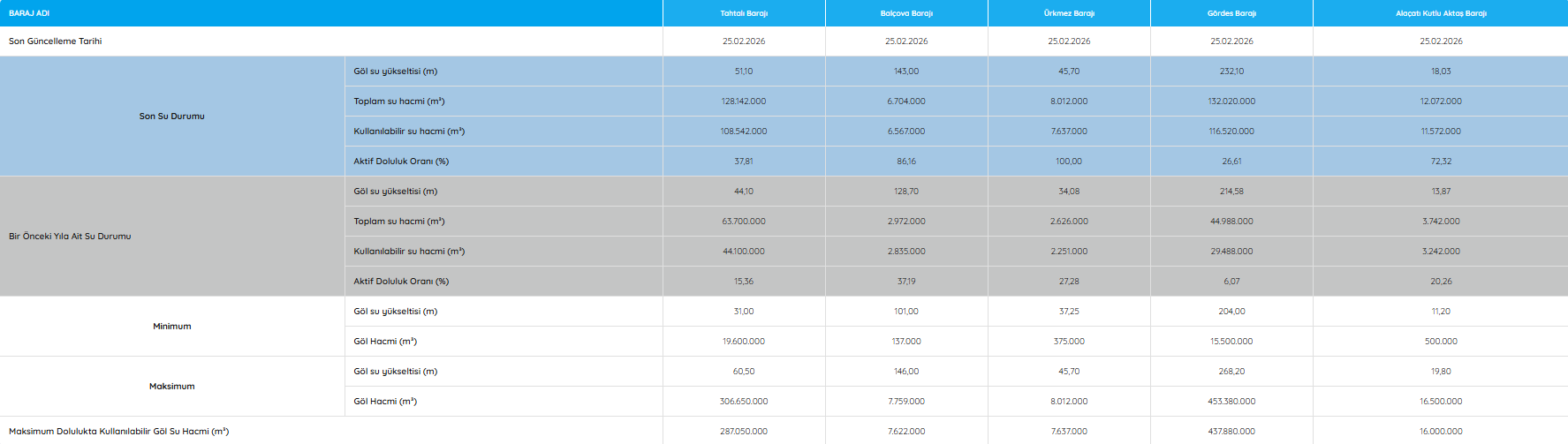1568x444 pixels.
Task: Click the Maksimum row group label
Action: click(171, 387)
